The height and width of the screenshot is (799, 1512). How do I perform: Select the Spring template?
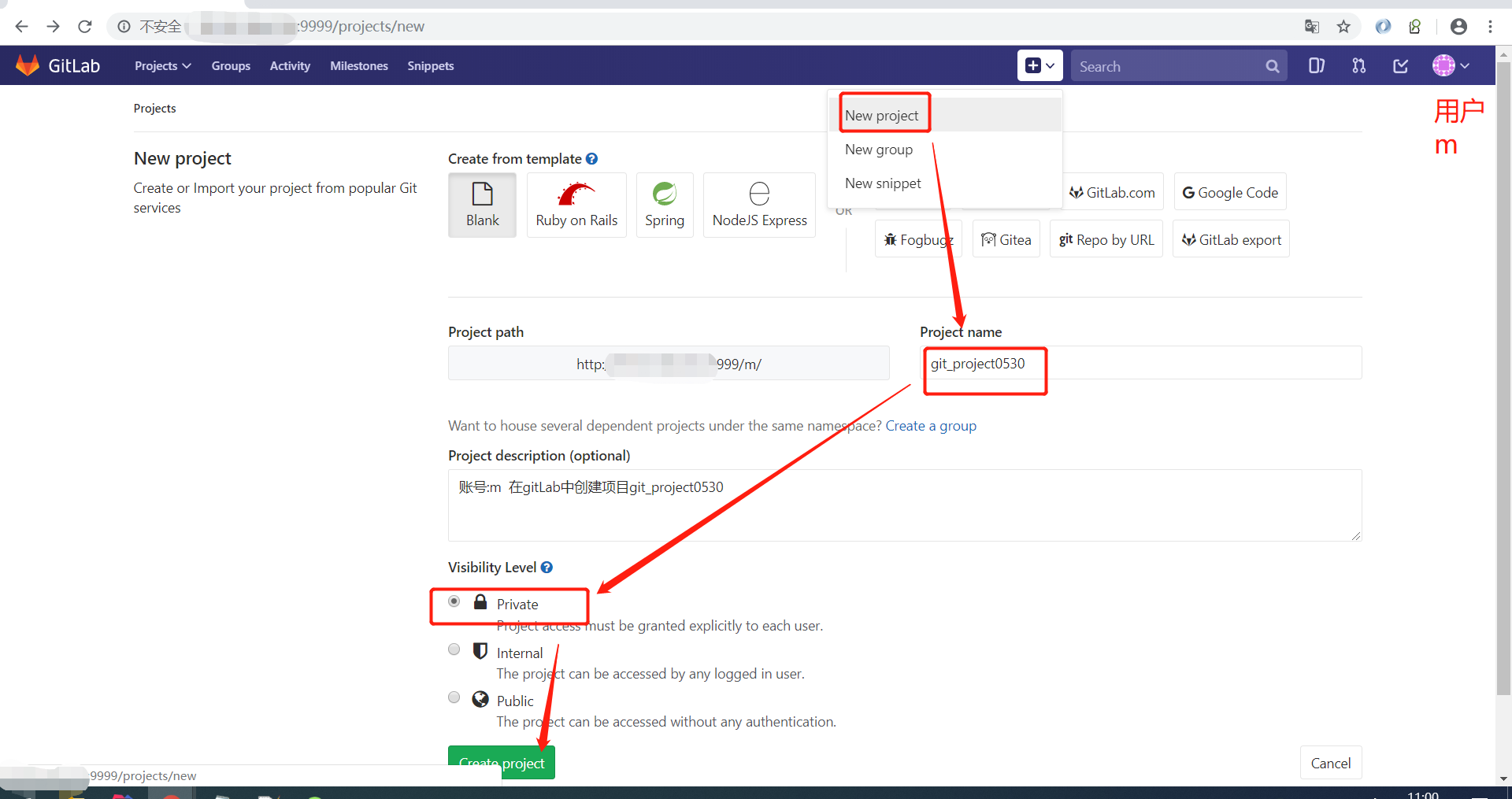point(665,205)
